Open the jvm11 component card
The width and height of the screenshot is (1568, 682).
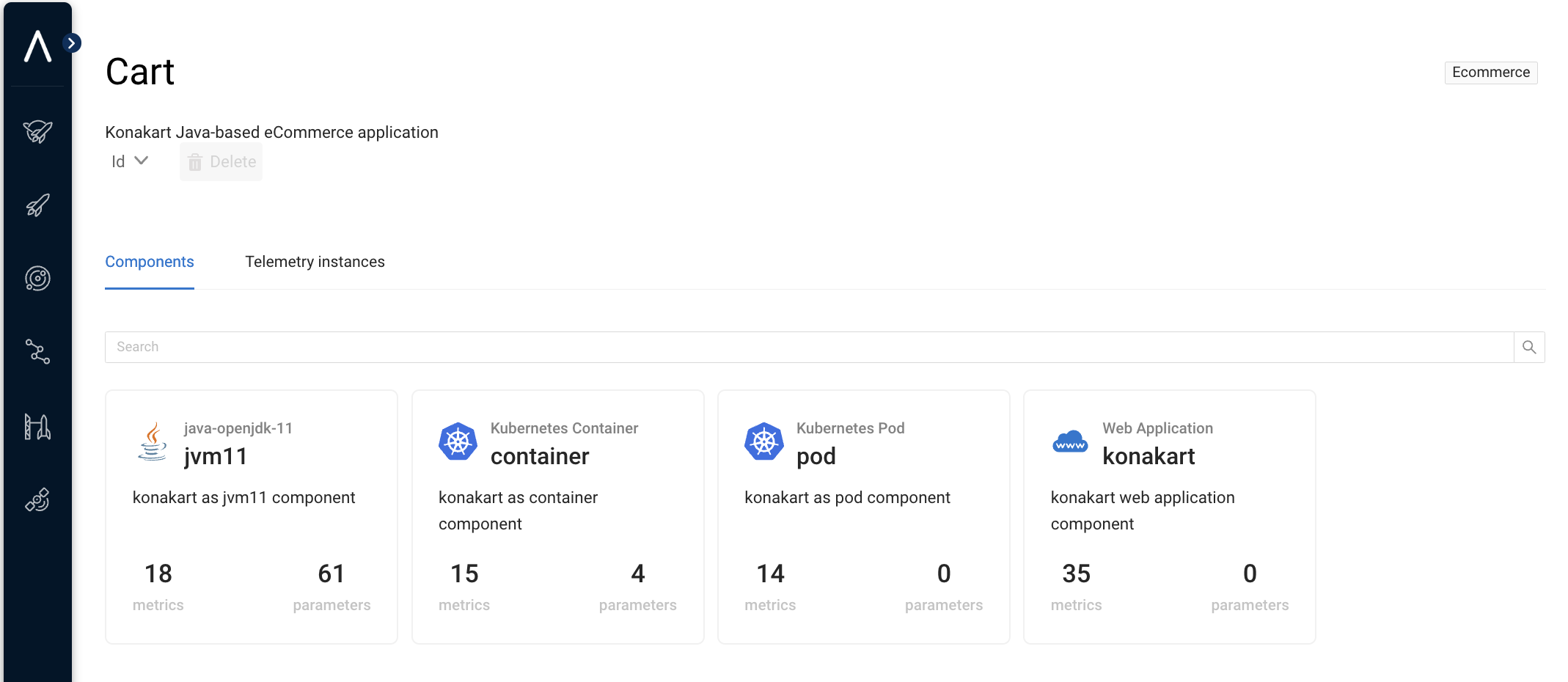(x=252, y=516)
